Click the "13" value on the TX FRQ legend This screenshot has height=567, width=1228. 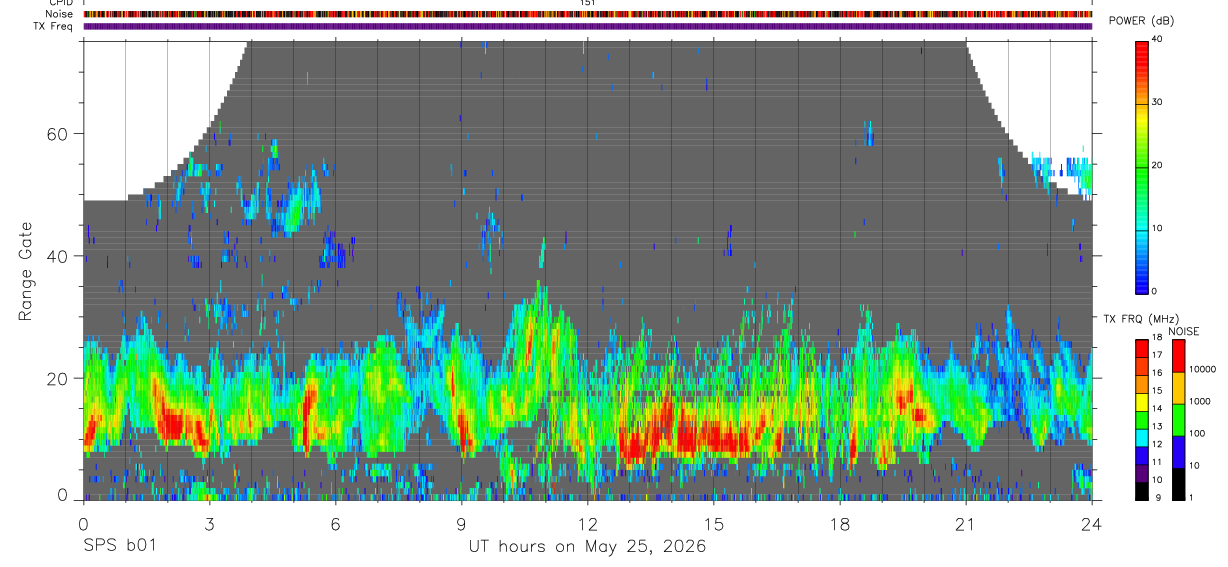coord(1157,427)
